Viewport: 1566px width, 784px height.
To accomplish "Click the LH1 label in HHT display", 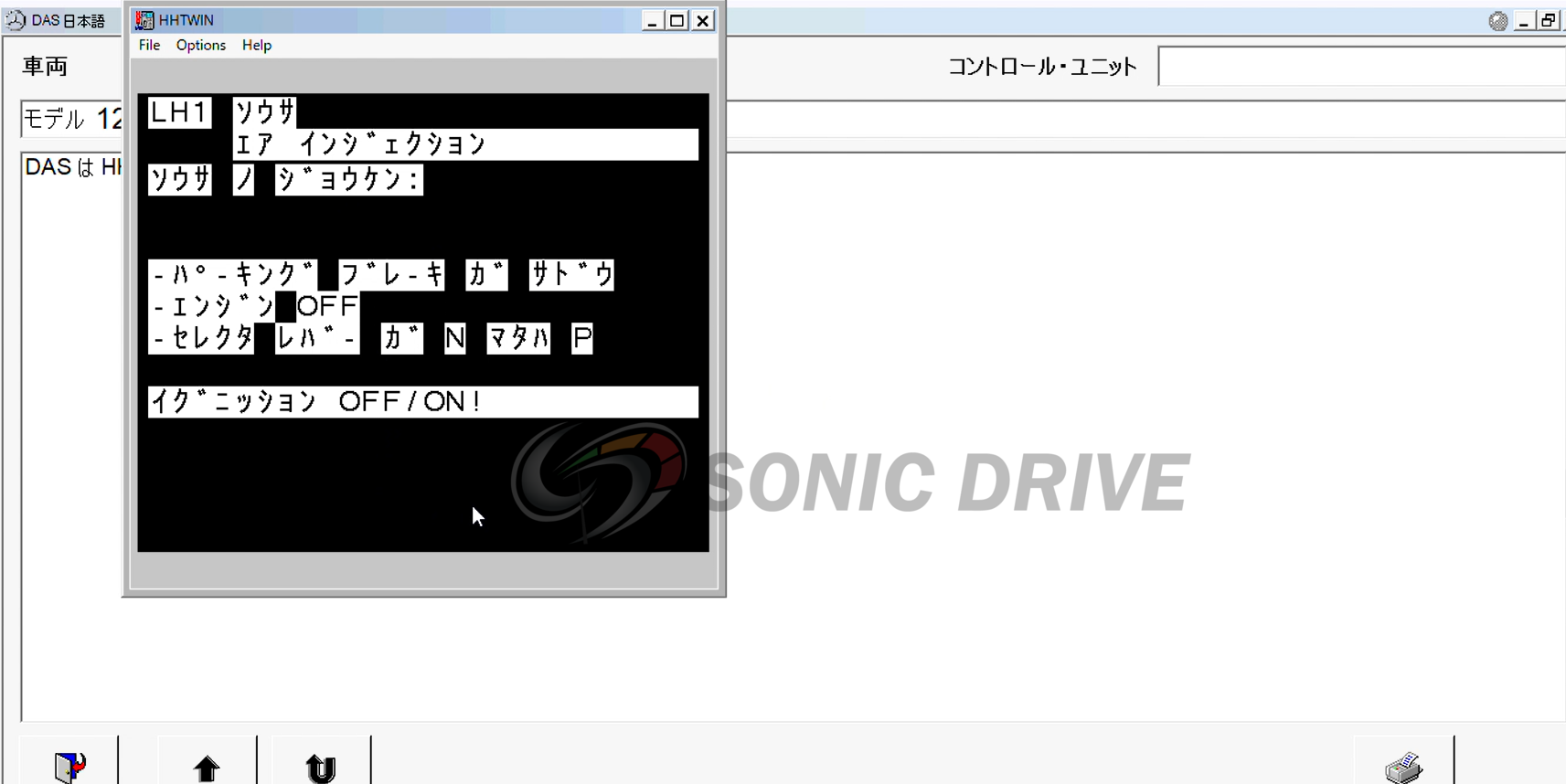I will [x=179, y=112].
